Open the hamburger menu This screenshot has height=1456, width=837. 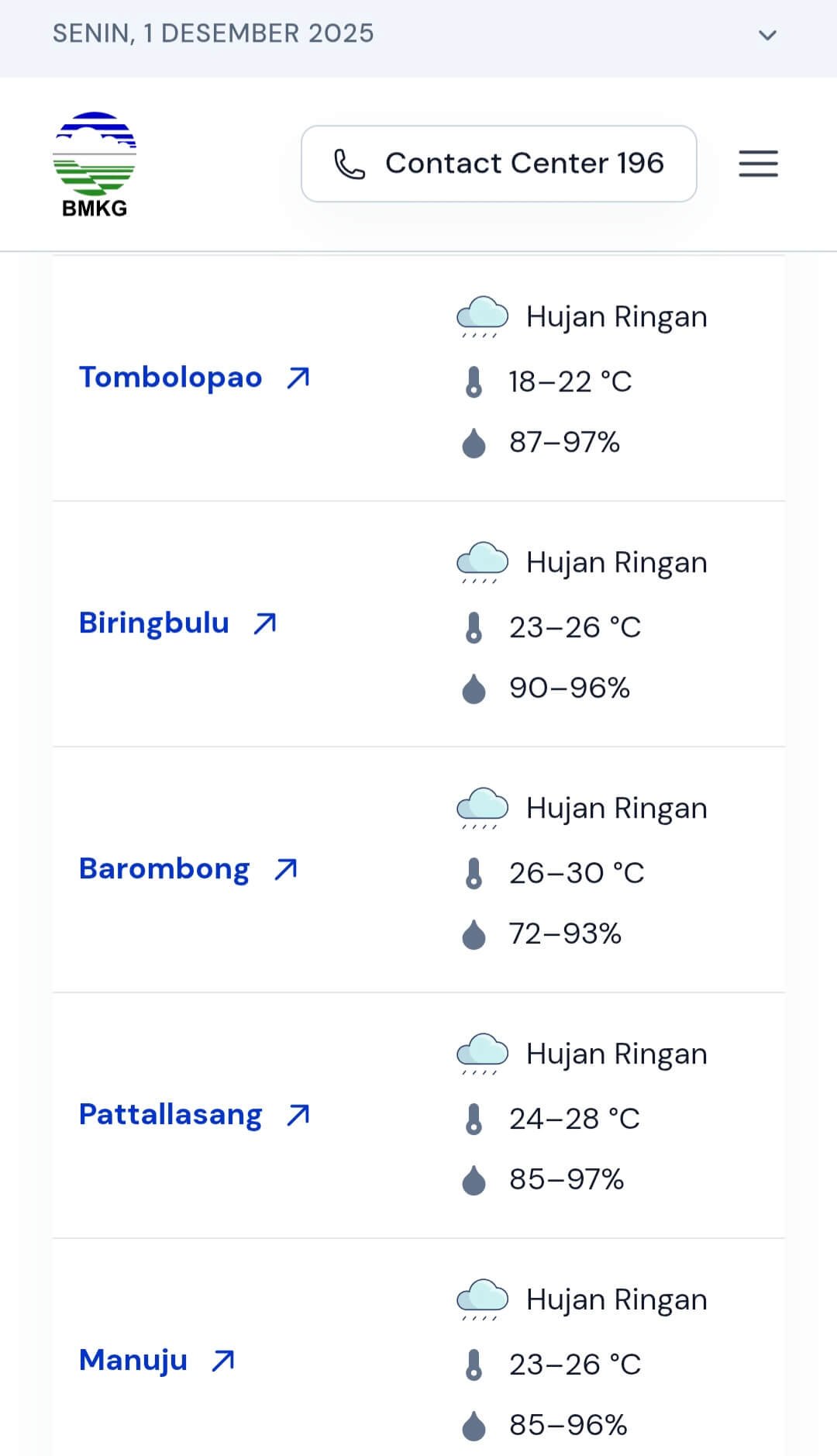click(x=758, y=164)
